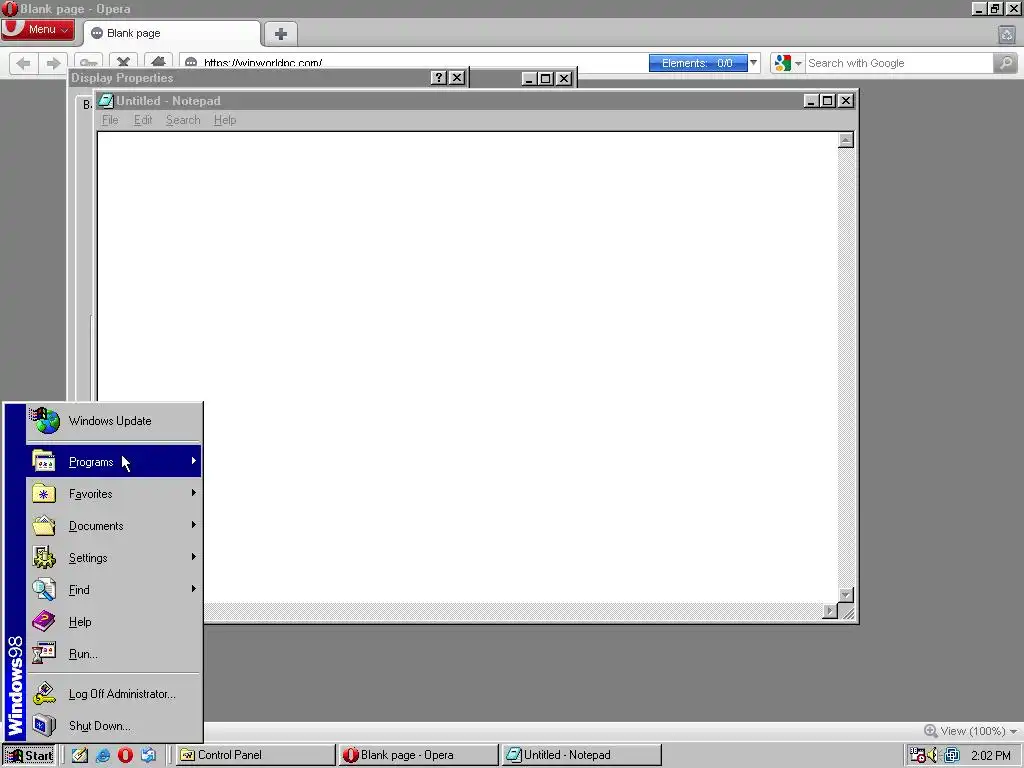Open a new tab with plus button
The width and height of the screenshot is (1024, 768).
point(281,34)
